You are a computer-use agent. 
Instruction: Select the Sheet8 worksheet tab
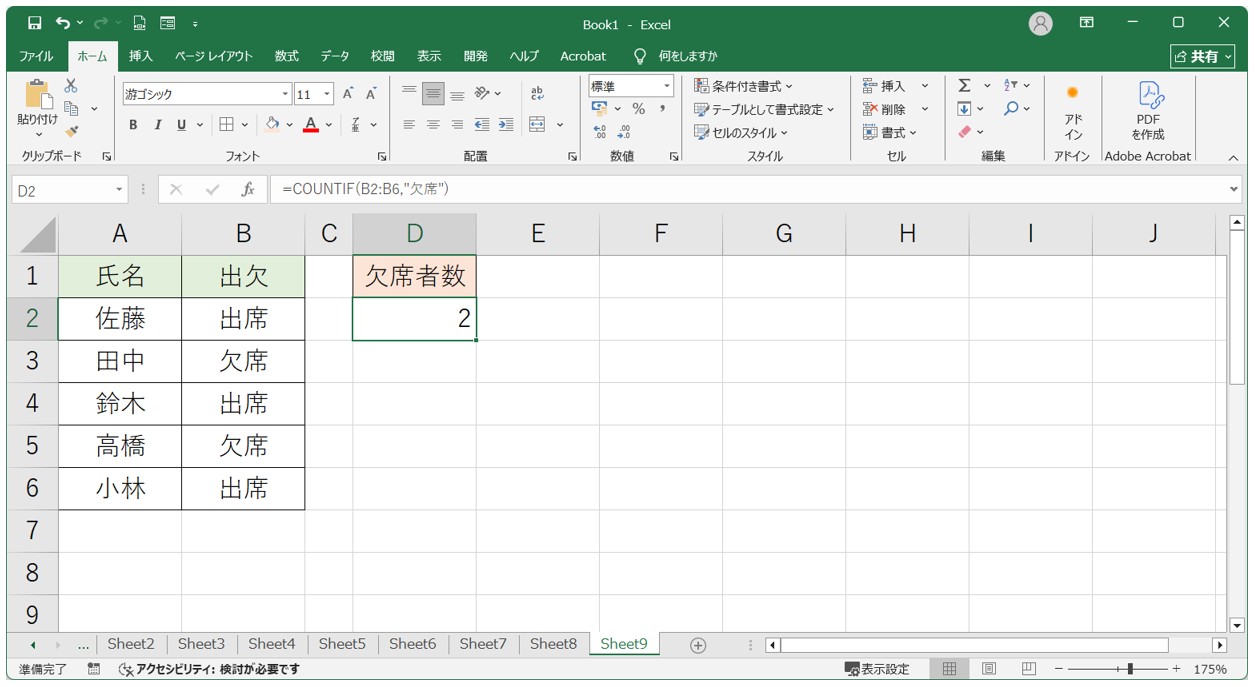pyautogui.click(x=553, y=644)
